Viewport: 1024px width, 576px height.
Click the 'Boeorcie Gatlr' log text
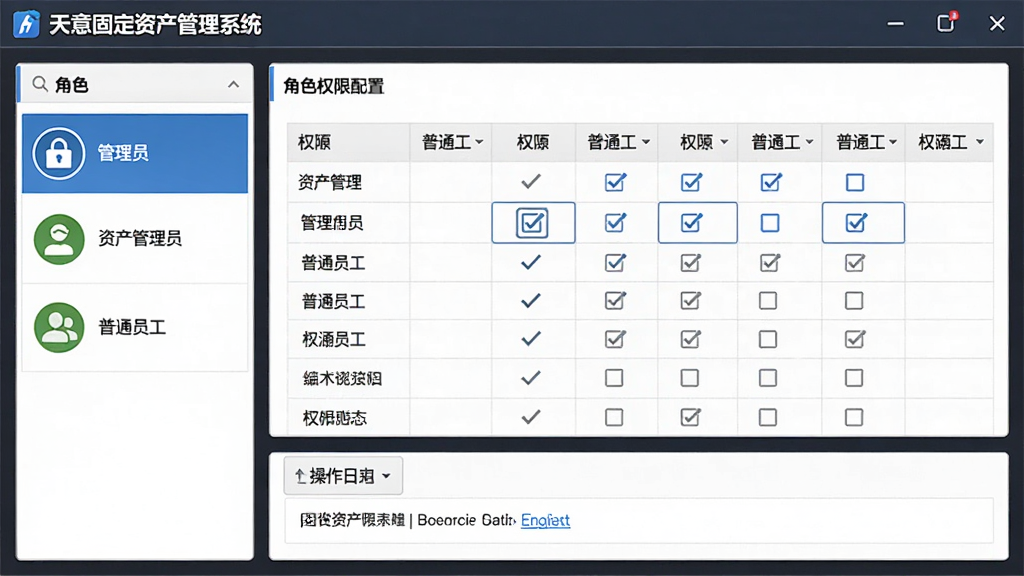pos(466,520)
